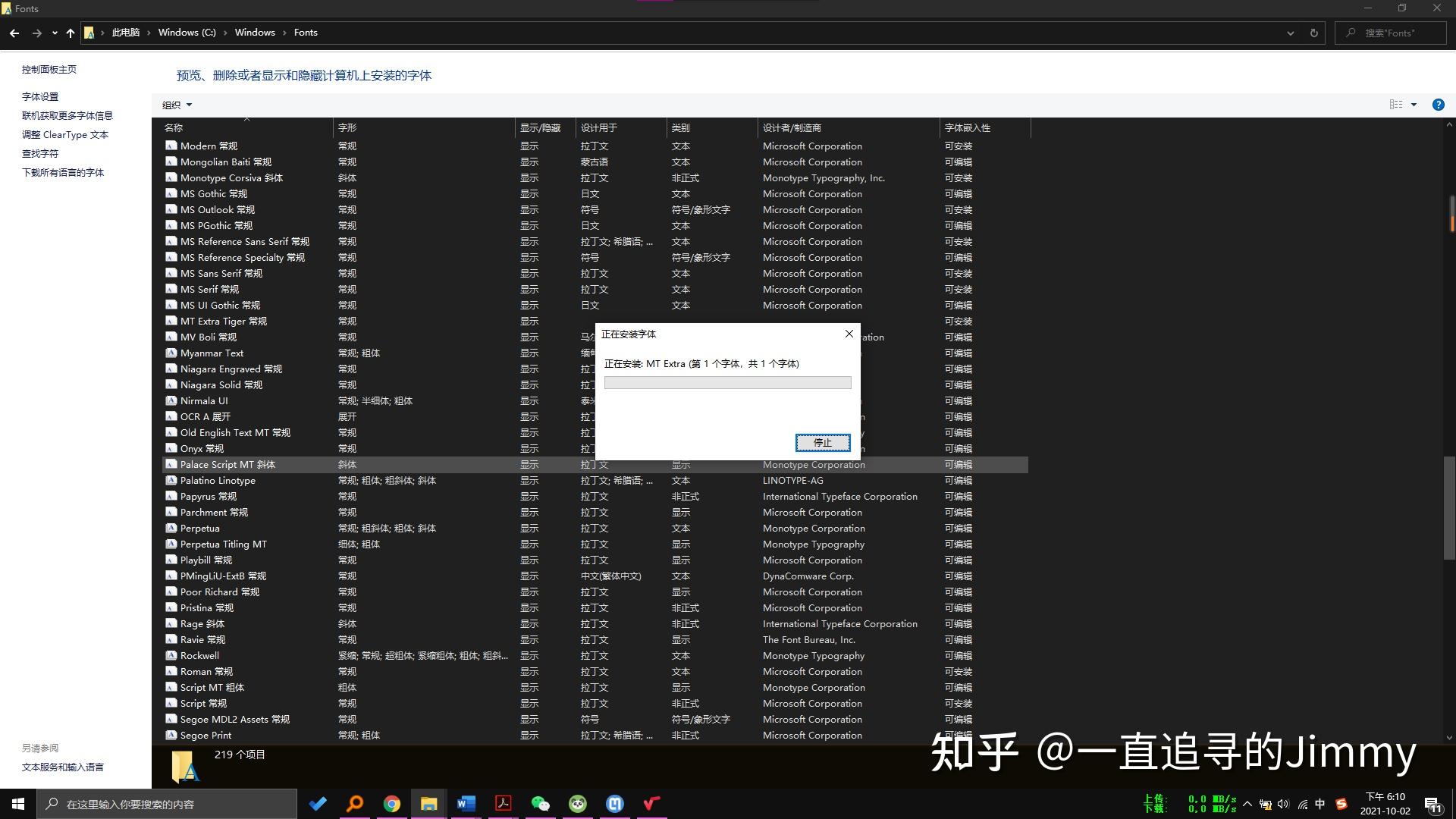
Task: Click the change view layout icon
Action: point(1396,105)
